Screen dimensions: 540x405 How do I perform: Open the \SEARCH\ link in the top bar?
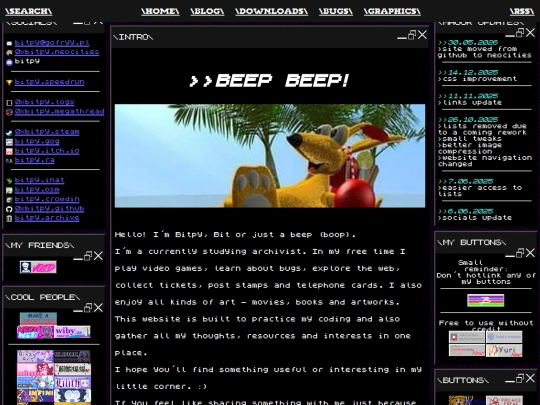[29, 11]
